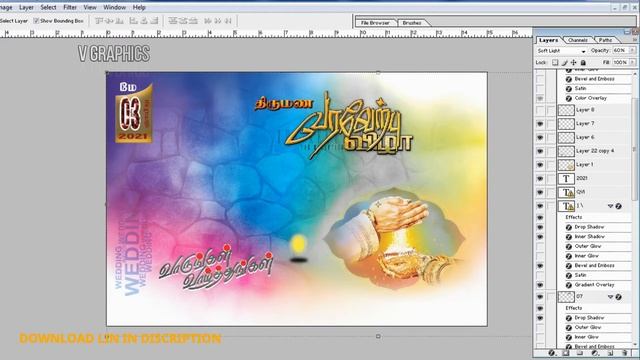Select the Layers tab
Screen dimensions: 640x360
pos(548,40)
